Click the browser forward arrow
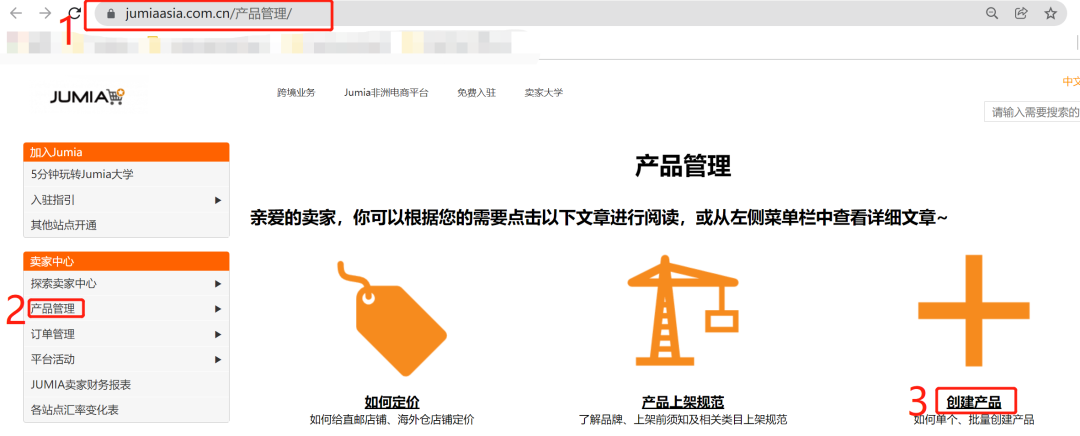The height and width of the screenshot is (436, 1080). (45, 13)
